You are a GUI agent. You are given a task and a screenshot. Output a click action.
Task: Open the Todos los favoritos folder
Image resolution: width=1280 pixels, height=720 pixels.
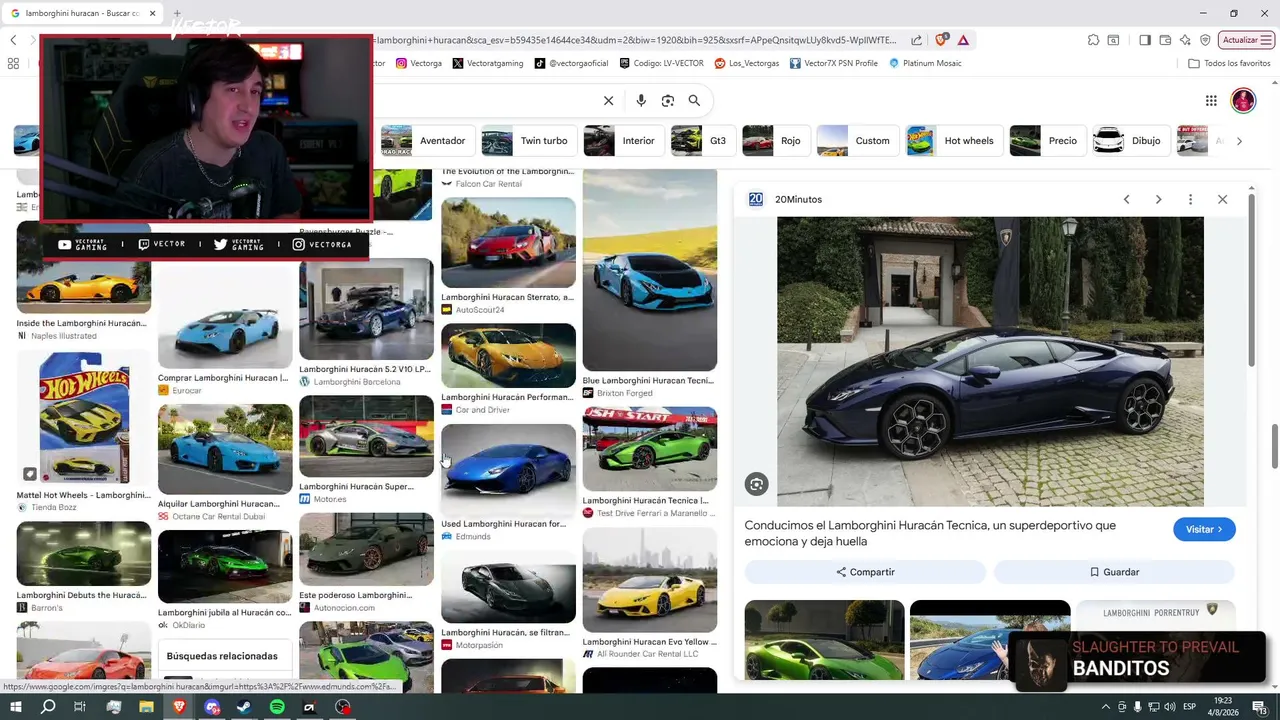click(x=1229, y=63)
